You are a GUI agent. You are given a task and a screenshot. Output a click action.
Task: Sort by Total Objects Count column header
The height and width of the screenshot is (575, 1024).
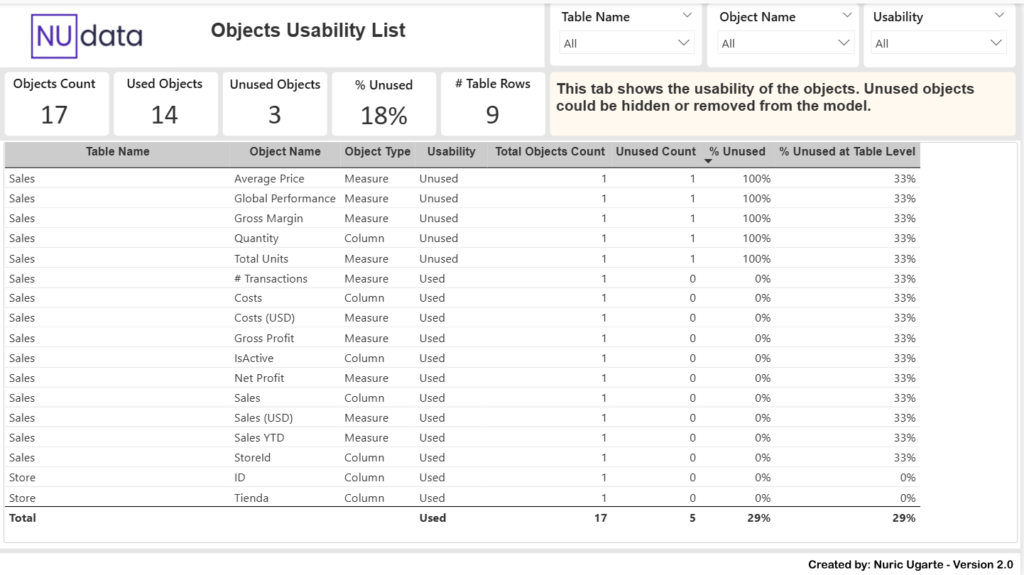[x=550, y=152]
